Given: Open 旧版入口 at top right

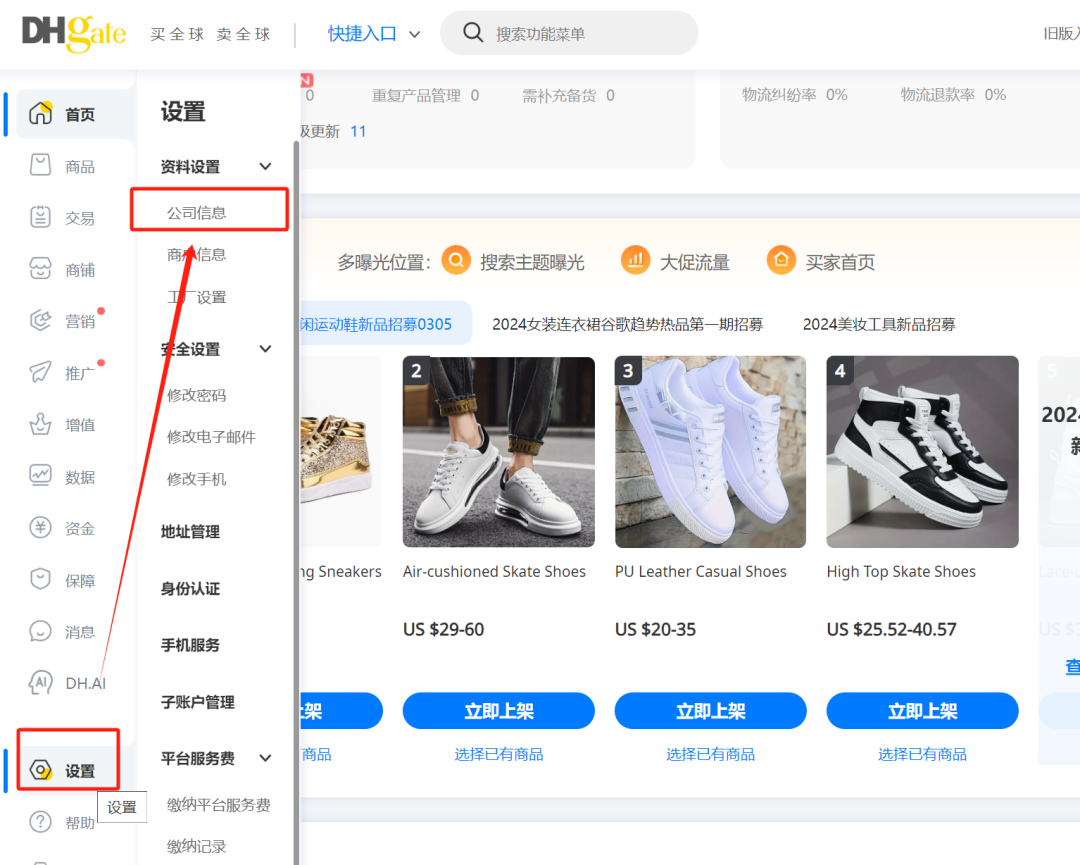Looking at the screenshot, I should 1057,32.
